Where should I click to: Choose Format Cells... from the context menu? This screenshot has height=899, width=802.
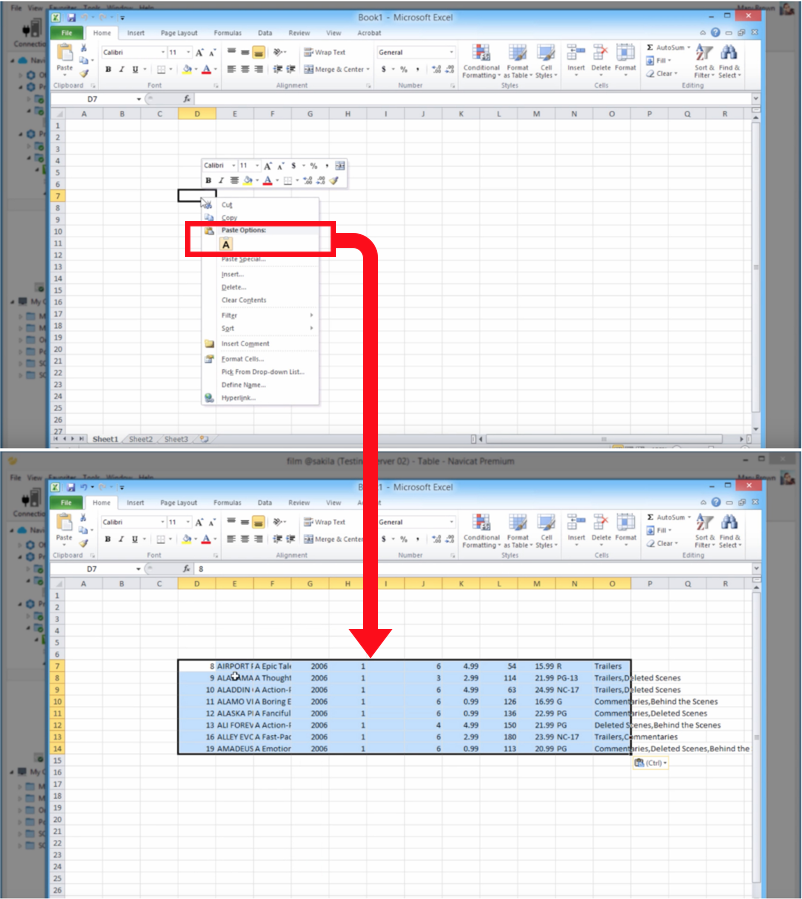point(242,359)
